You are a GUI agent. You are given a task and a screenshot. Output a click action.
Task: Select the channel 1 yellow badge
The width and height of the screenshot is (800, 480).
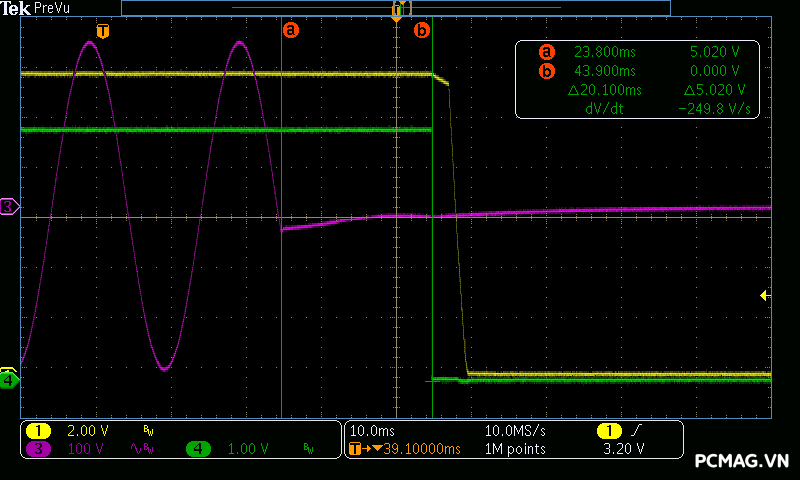coord(38,430)
